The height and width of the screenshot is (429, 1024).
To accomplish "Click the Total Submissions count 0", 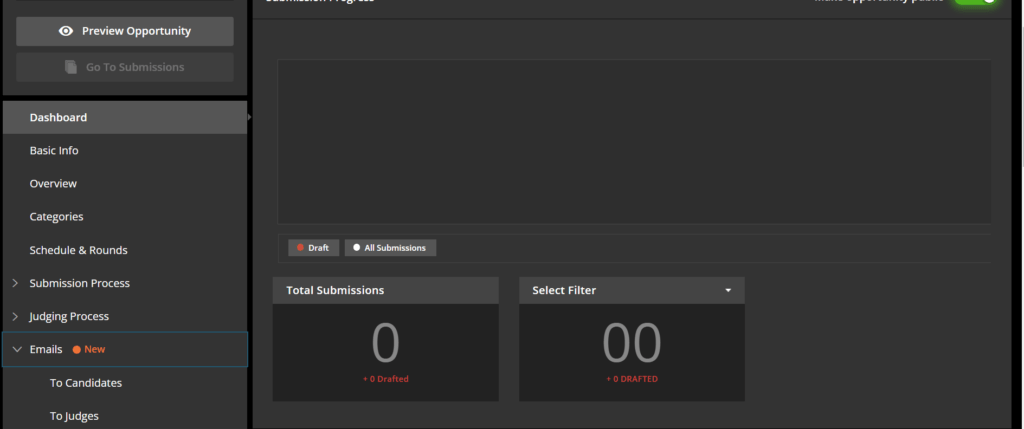I will (385, 344).
